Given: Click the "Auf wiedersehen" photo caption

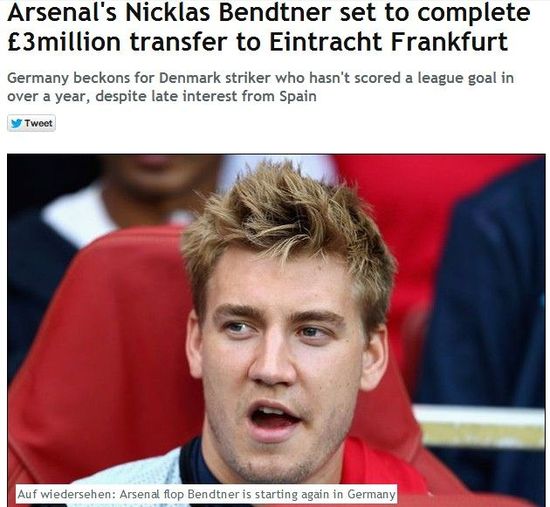Looking at the screenshot, I should 206,494.
